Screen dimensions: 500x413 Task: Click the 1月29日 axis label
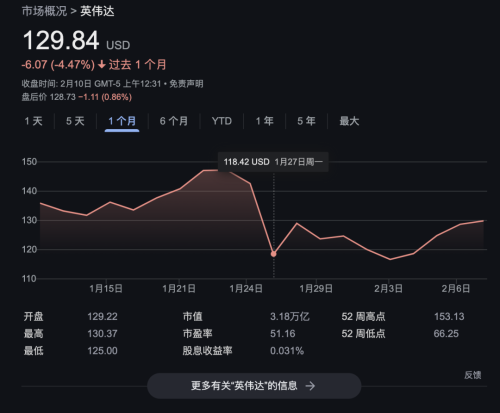click(316, 288)
